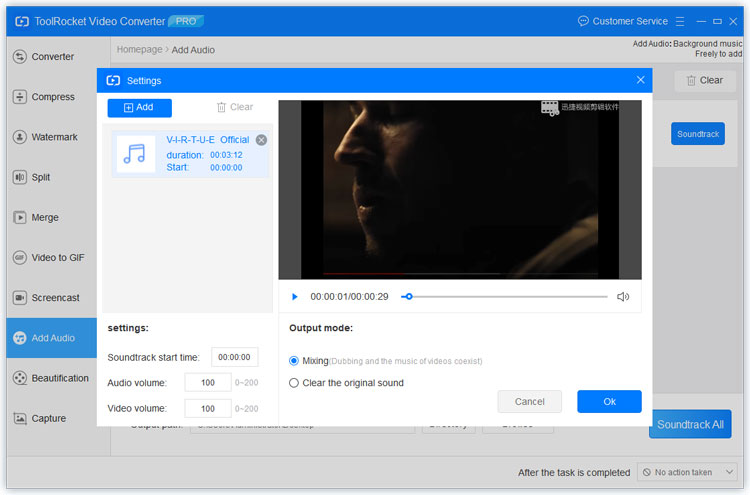Image resolution: width=750 pixels, height=495 pixels.
Task: Click the Settings dialog title icon
Action: [113, 80]
